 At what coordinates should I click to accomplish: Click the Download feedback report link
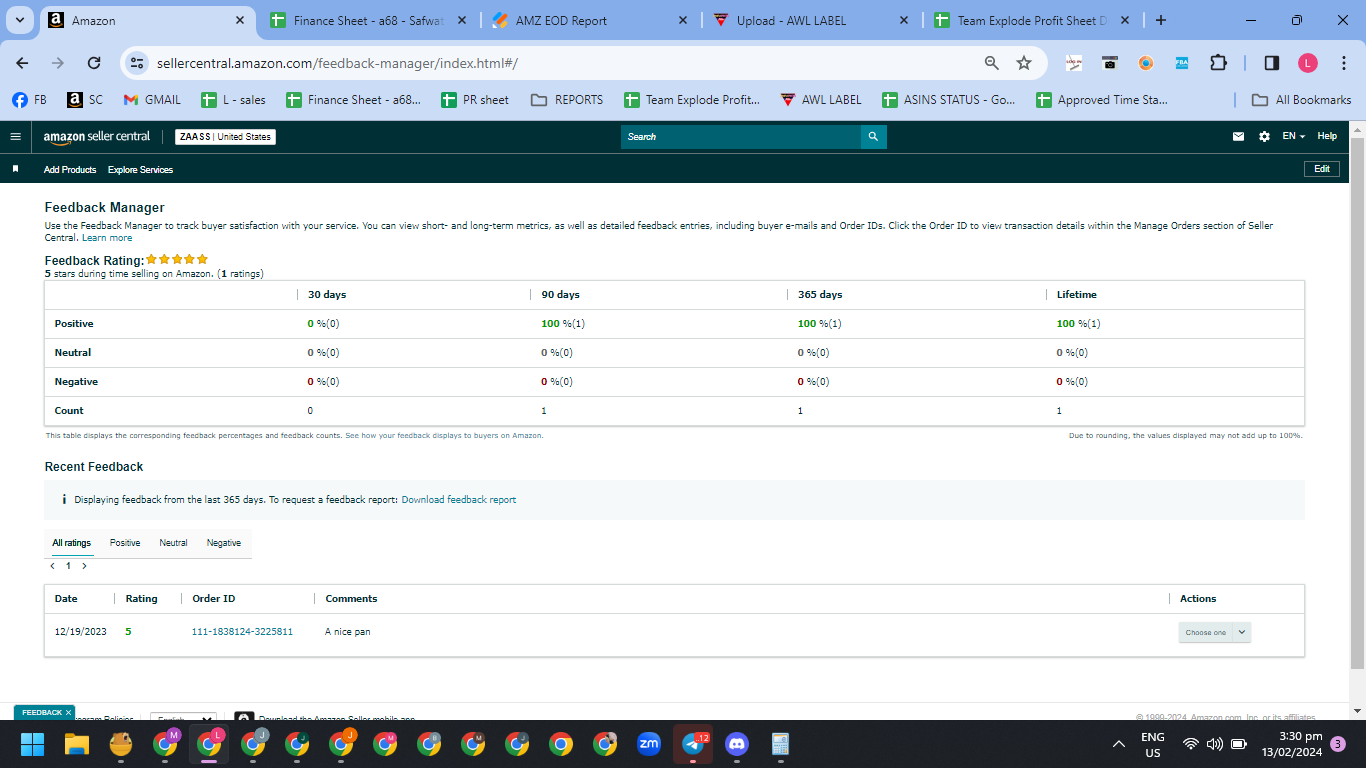[459, 499]
